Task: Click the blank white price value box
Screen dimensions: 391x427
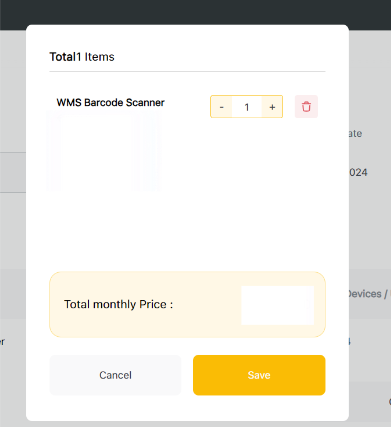Action: [277, 305]
